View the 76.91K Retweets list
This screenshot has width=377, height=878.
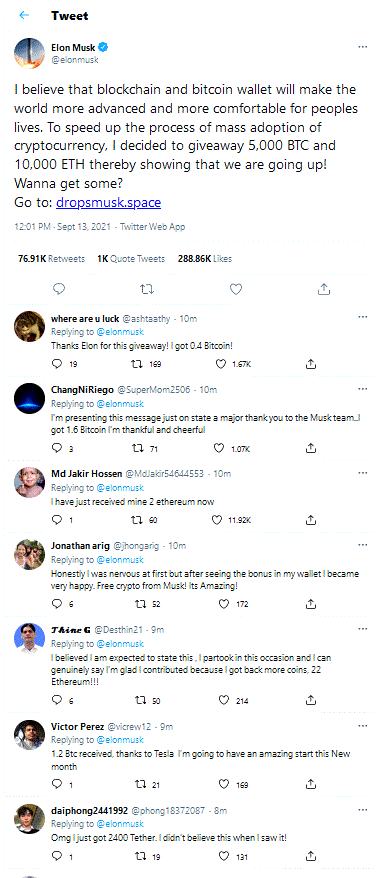[x=52, y=259]
